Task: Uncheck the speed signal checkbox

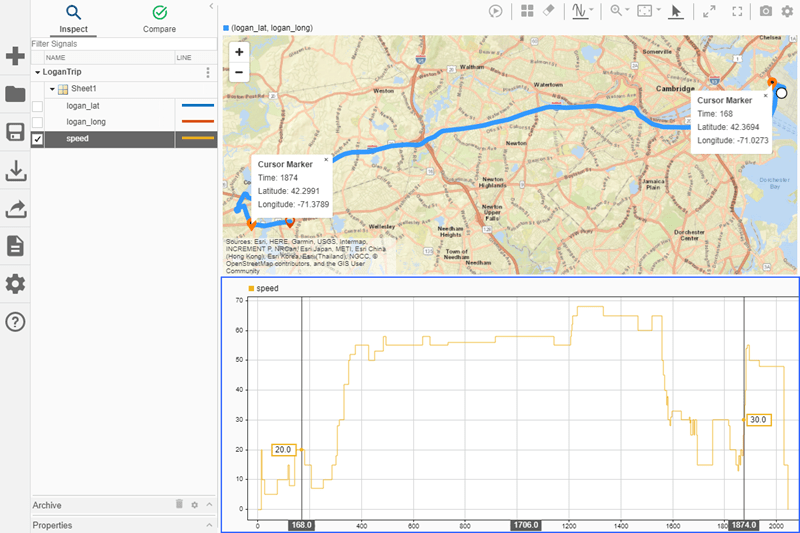Action: coord(38,139)
